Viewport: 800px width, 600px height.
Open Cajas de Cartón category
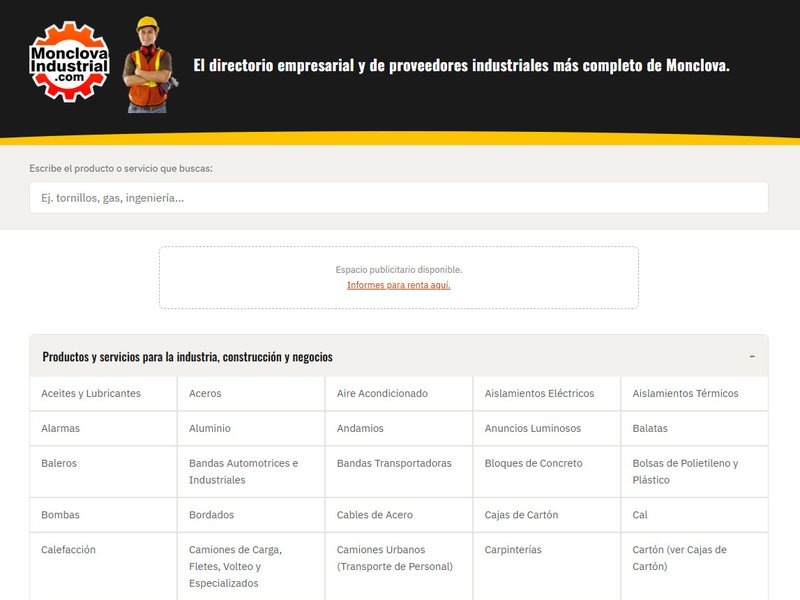coord(521,515)
